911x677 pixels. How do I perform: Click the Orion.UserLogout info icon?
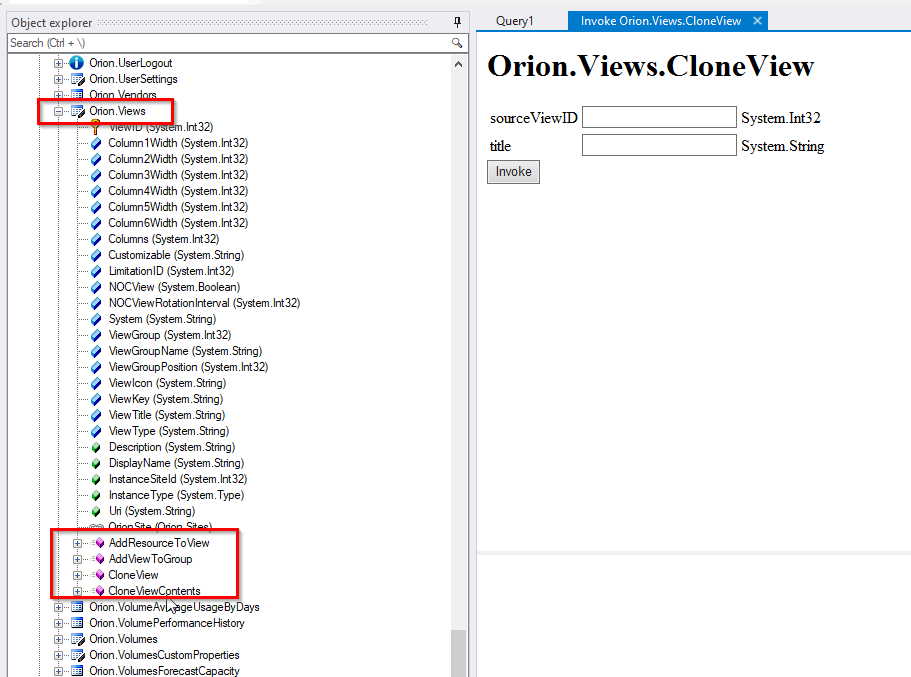click(x=77, y=63)
